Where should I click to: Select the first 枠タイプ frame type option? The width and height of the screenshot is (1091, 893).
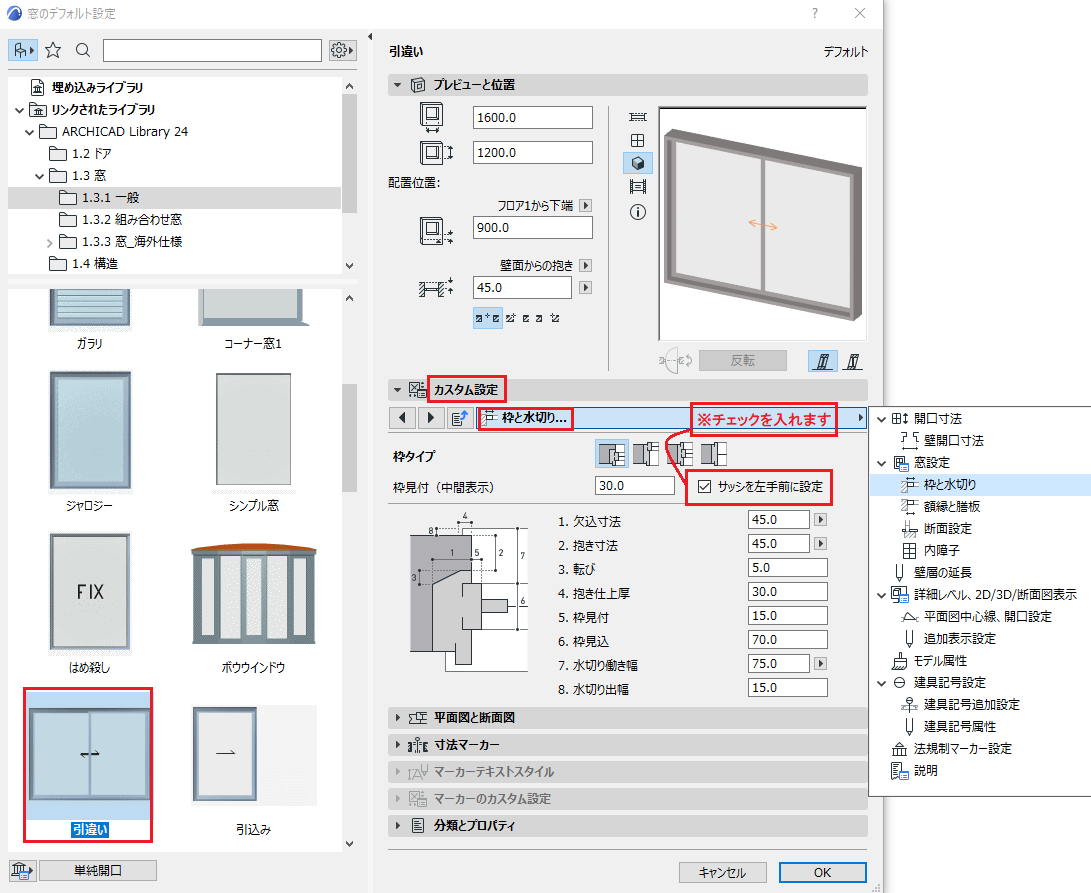coord(612,454)
